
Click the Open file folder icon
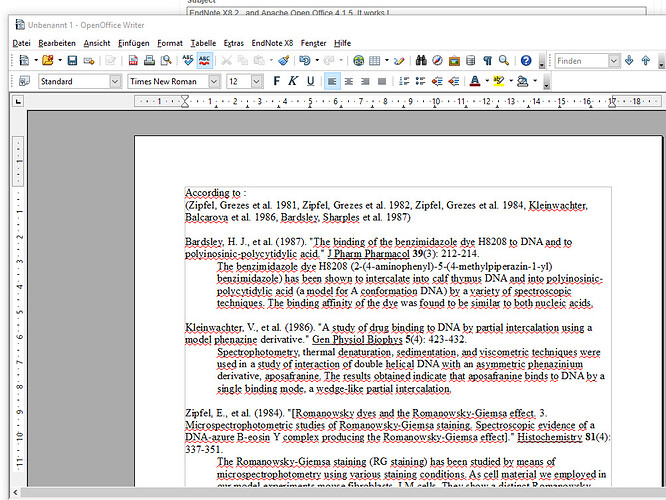pyautogui.click(x=48, y=61)
